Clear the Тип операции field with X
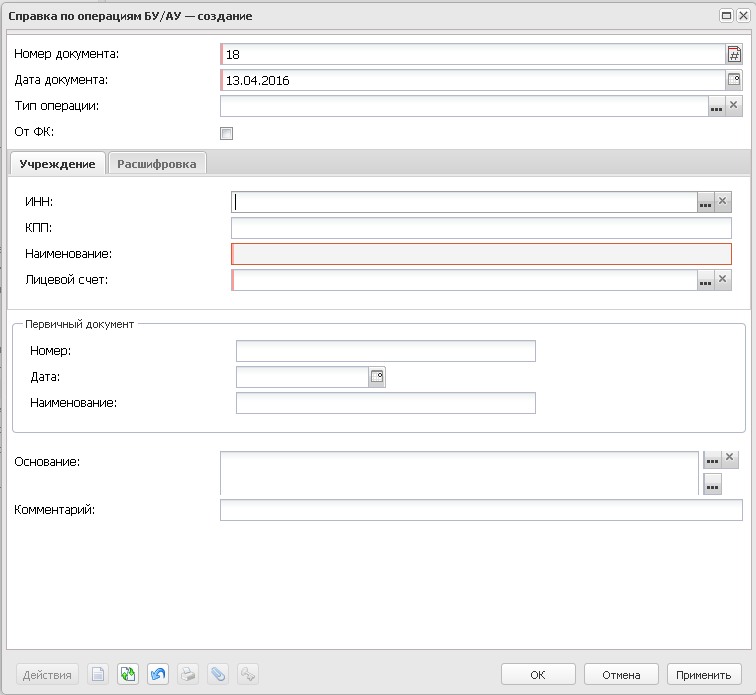This screenshot has height=695, width=756. 733,105
